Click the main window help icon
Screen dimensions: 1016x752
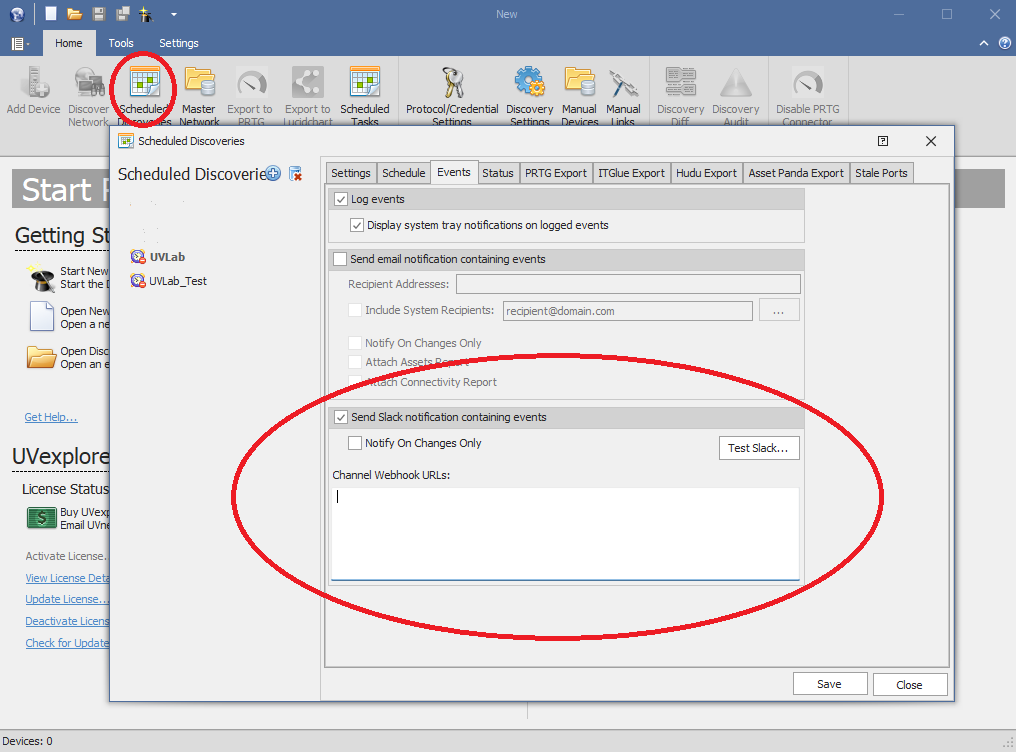[x=1004, y=43]
